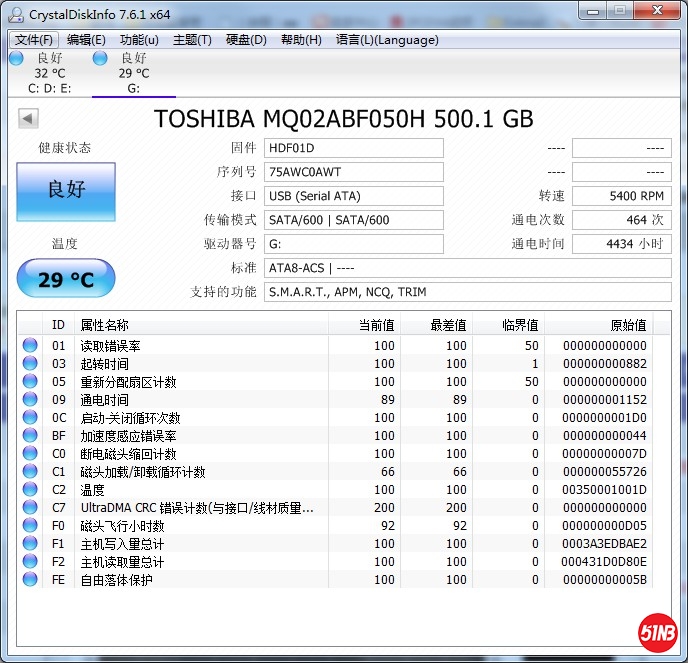
Task: Open the 主题(T) menu
Action: click(192, 40)
